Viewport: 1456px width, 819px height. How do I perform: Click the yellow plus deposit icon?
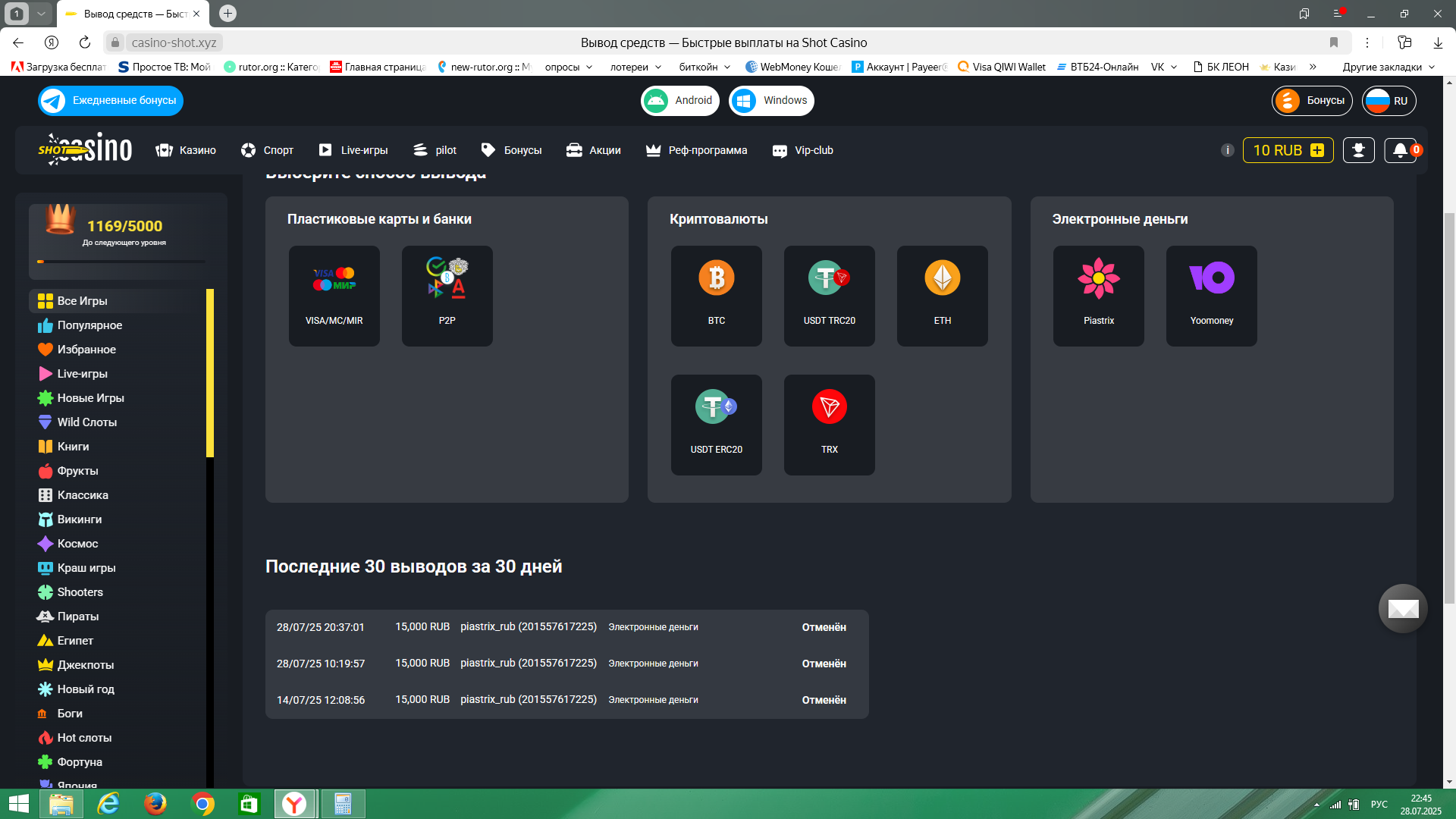click(1317, 150)
